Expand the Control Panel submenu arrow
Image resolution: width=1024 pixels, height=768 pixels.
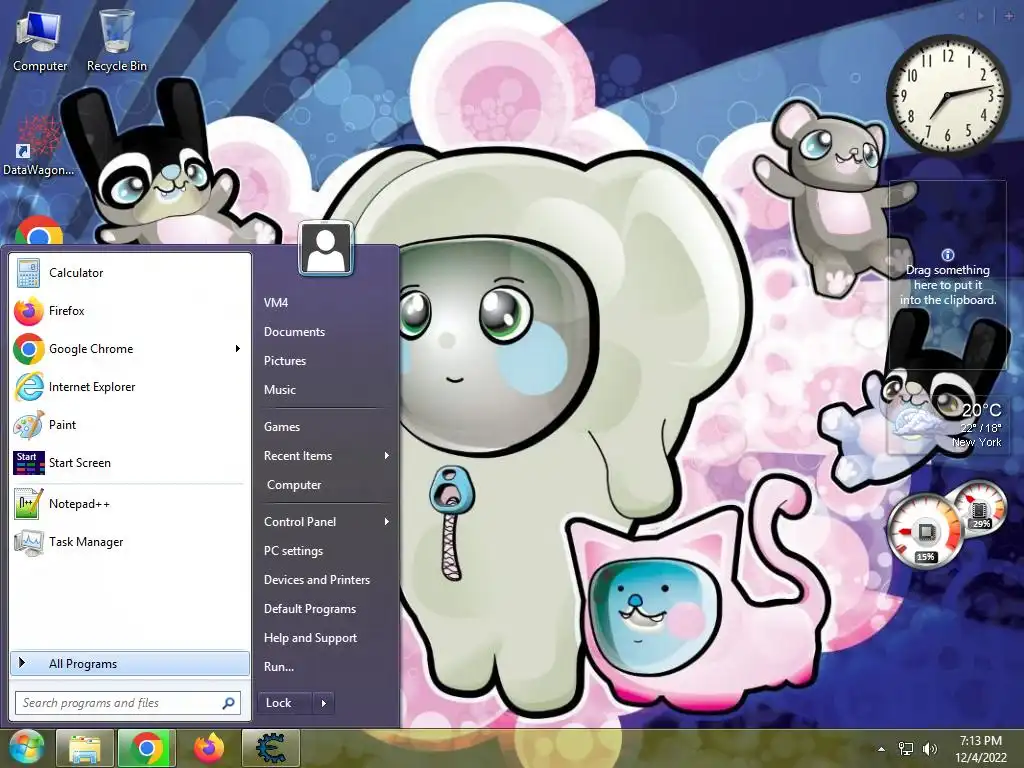coord(387,522)
